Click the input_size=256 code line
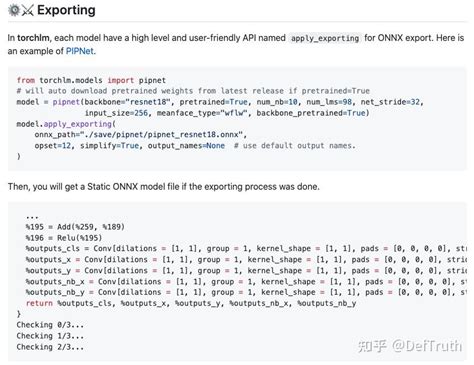The height and width of the screenshot is (365, 474). (227, 113)
